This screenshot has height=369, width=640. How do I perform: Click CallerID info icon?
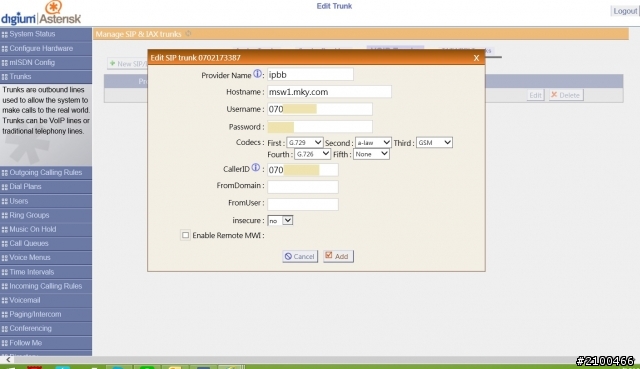pyautogui.click(x=256, y=167)
